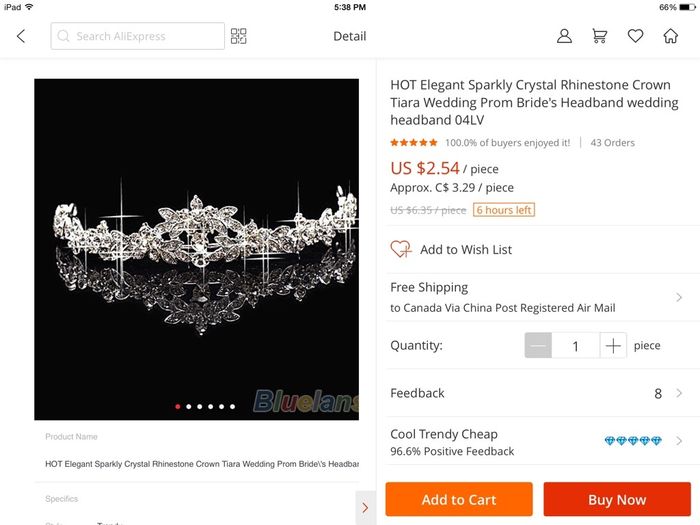Click the Add to Cart button
The height and width of the screenshot is (525, 700).
(x=459, y=499)
